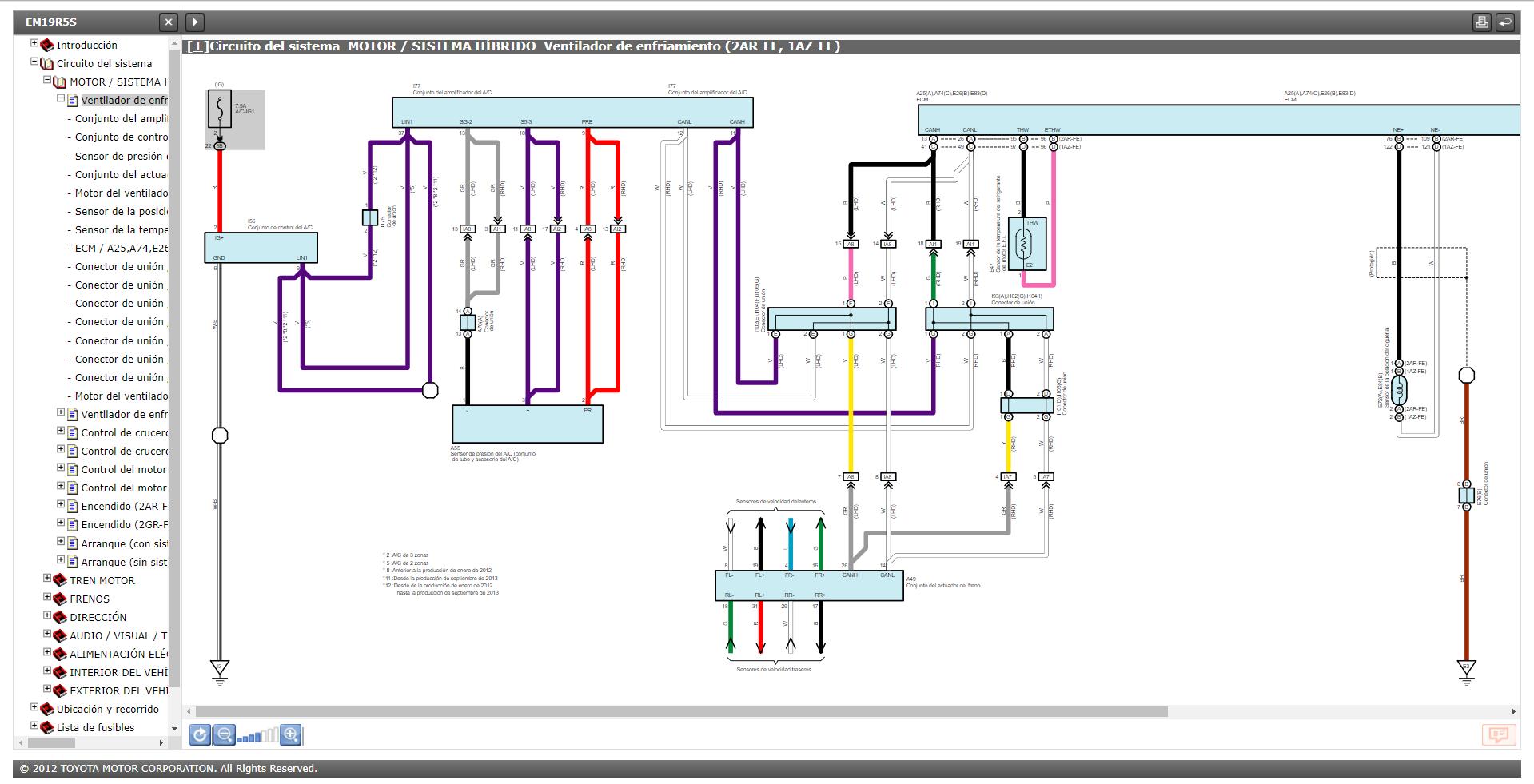Click the DIRECCIÓN book icon

(x=60, y=617)
